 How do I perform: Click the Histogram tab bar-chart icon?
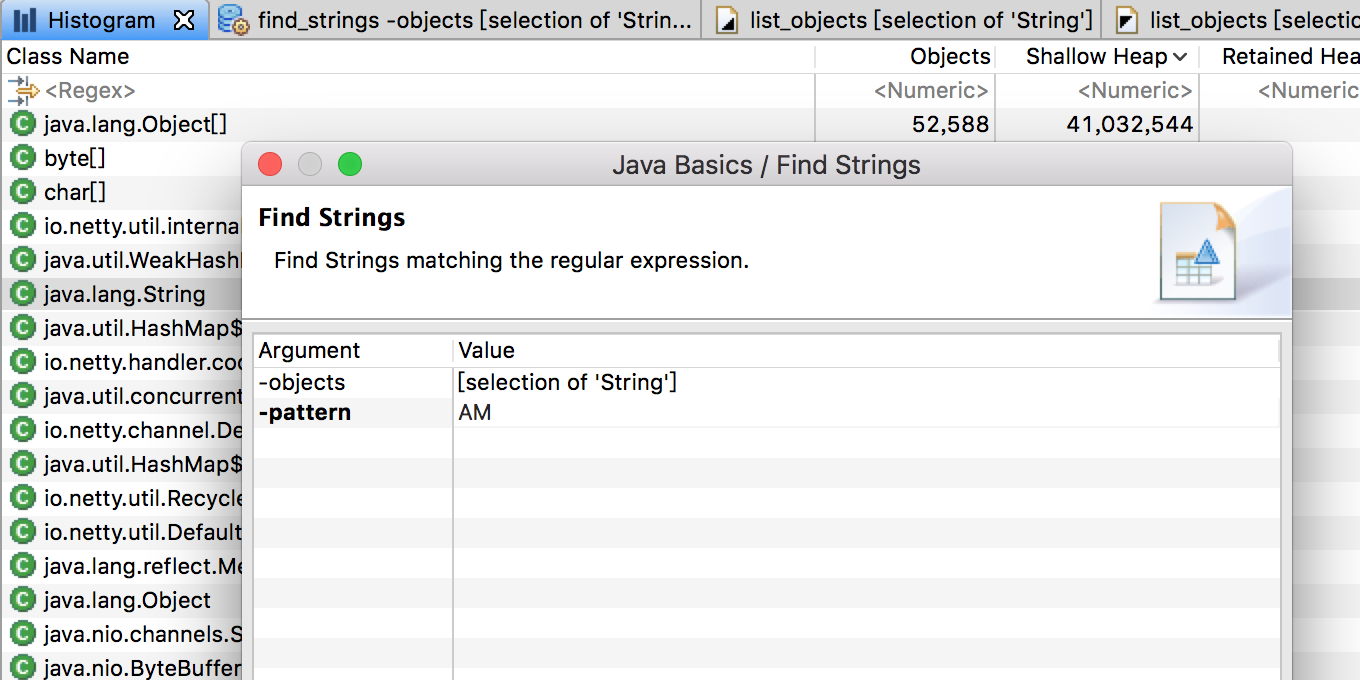(25, 19)
